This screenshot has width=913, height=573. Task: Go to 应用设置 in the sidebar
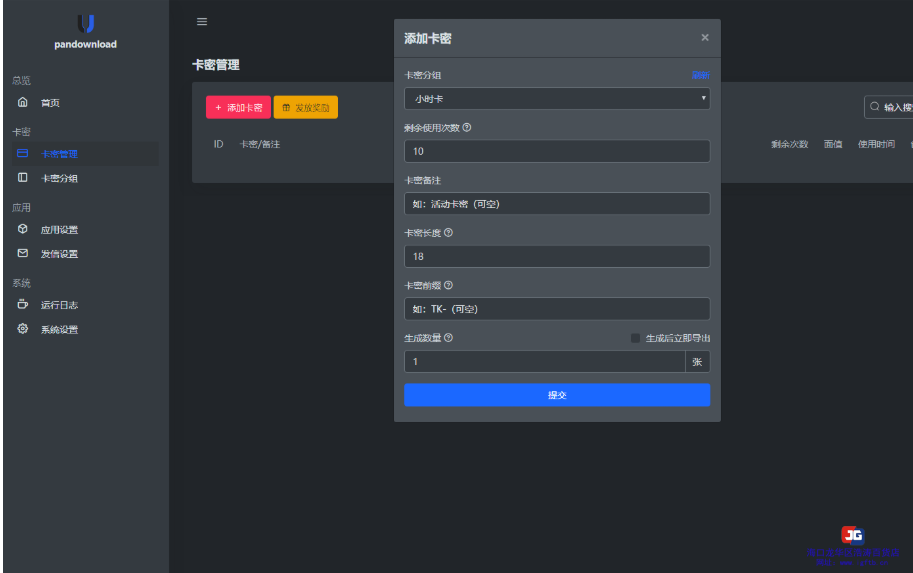click(x=58, y=230)
